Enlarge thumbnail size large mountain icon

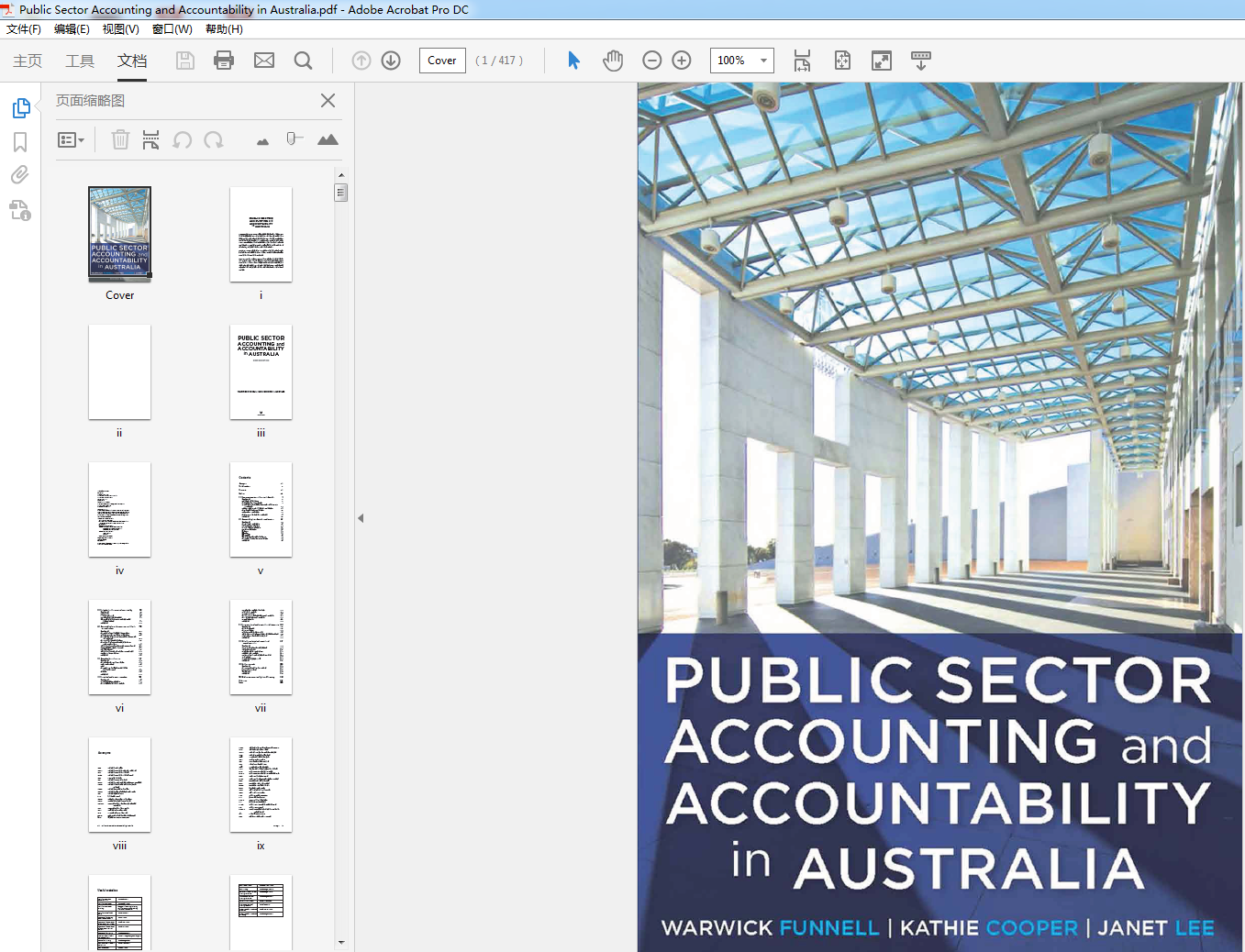pos(328,139)
